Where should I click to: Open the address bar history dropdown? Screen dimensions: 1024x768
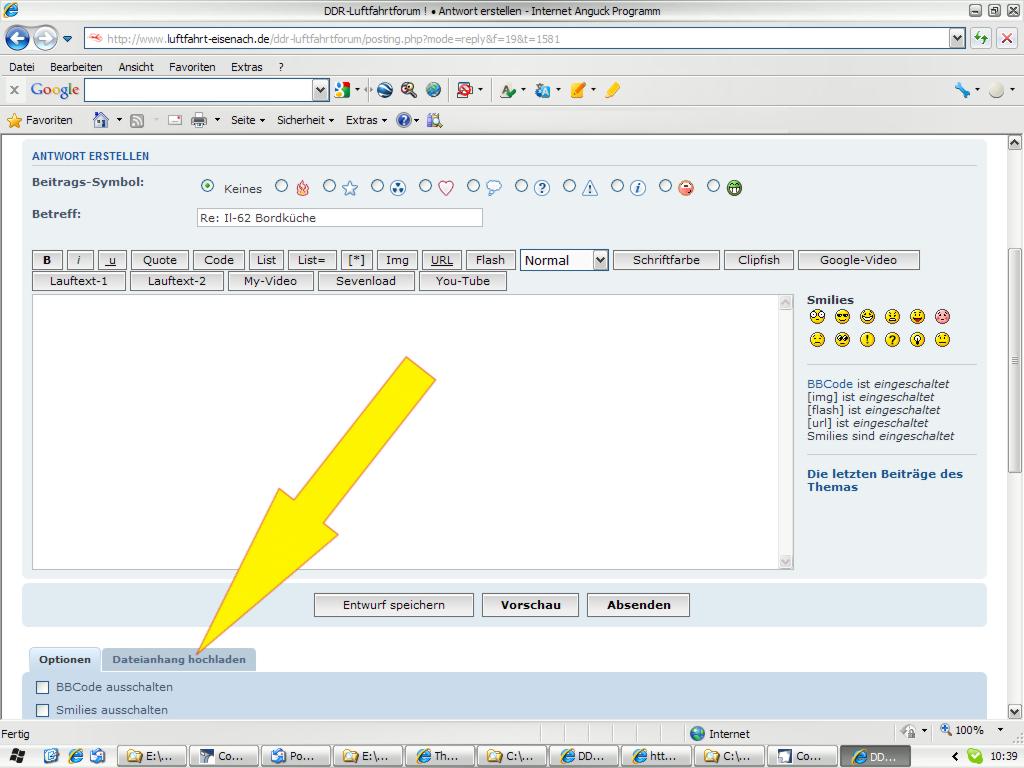click(x=957, y=39)
